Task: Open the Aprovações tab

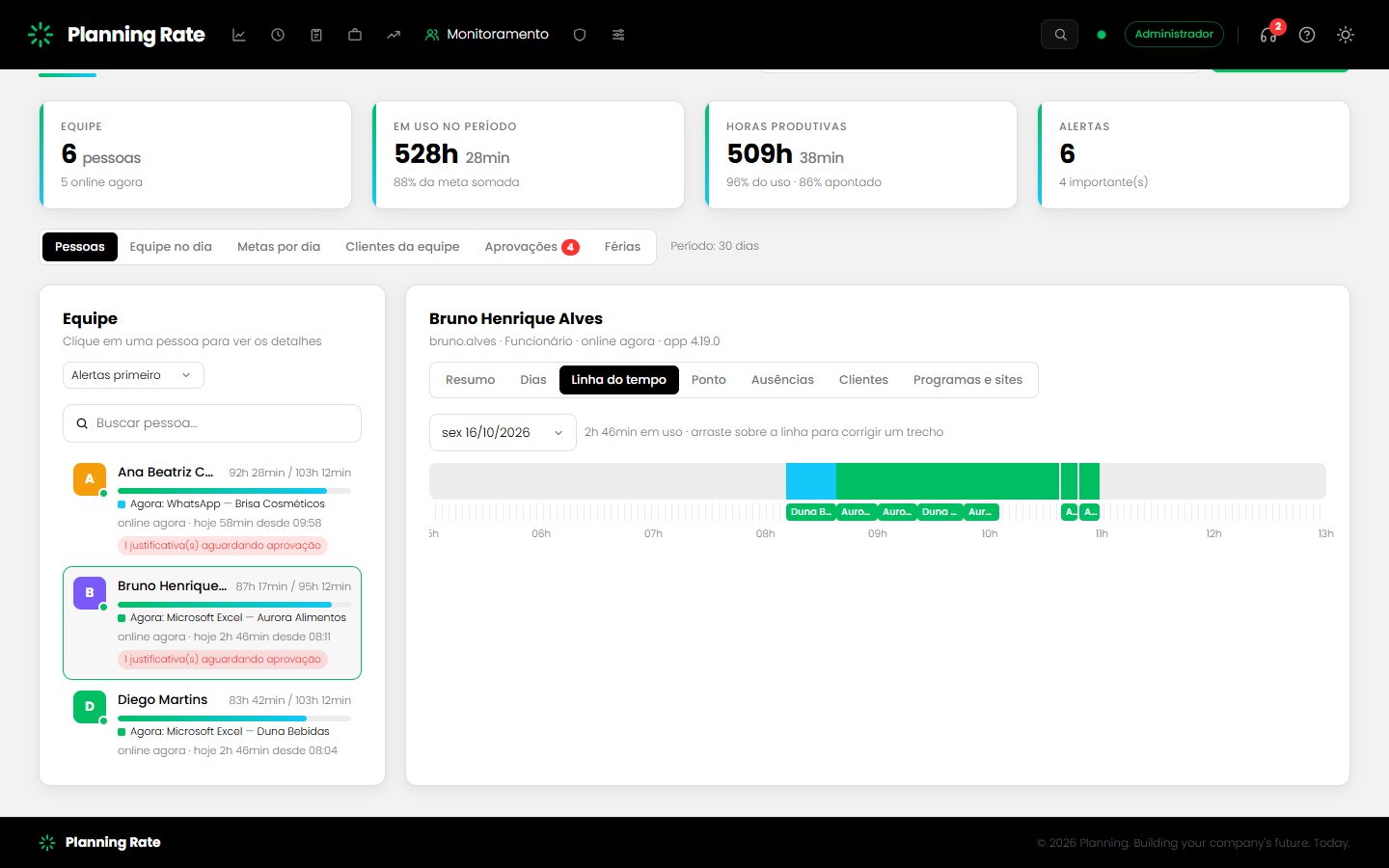Action: [x=531, y=247]
